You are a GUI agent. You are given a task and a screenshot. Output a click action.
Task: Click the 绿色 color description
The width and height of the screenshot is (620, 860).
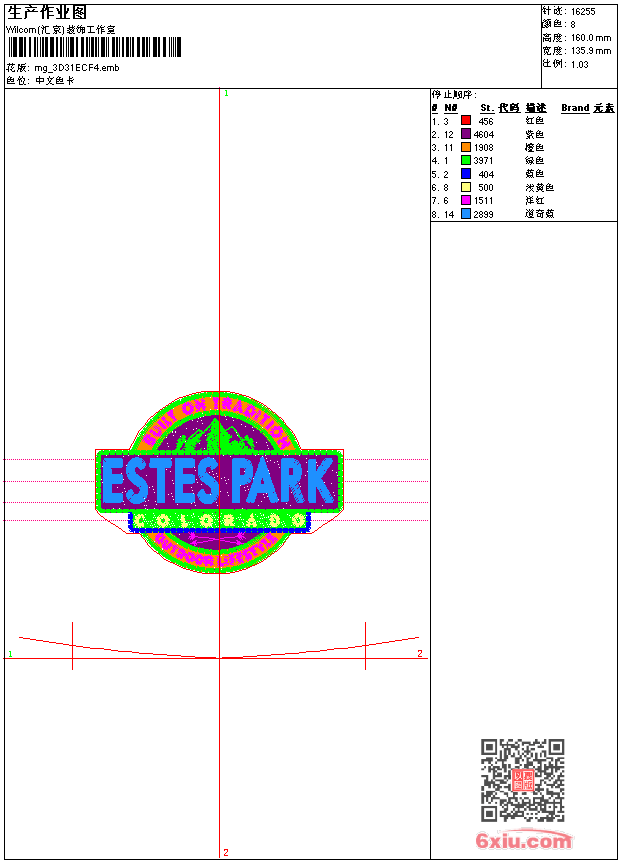tap(535, 160)
